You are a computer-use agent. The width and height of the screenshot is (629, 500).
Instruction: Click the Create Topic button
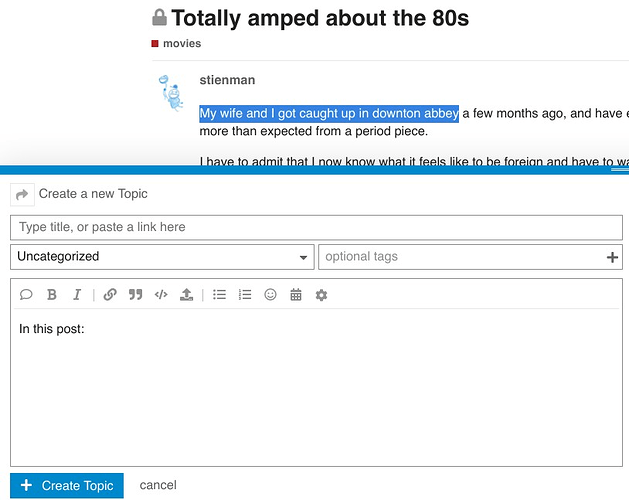67,486
